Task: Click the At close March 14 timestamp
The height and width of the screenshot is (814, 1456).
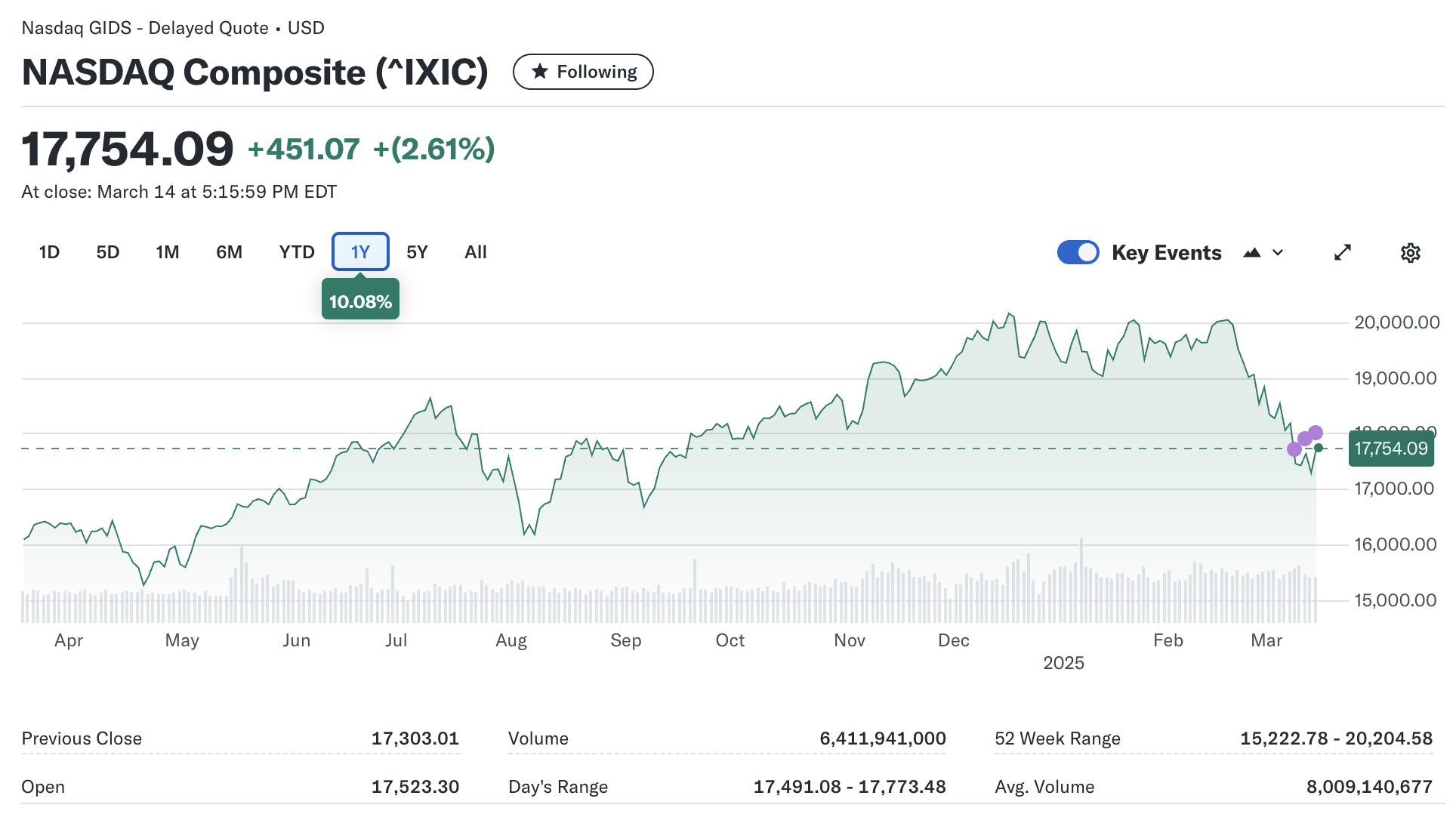Action: (x=179, y=192)
